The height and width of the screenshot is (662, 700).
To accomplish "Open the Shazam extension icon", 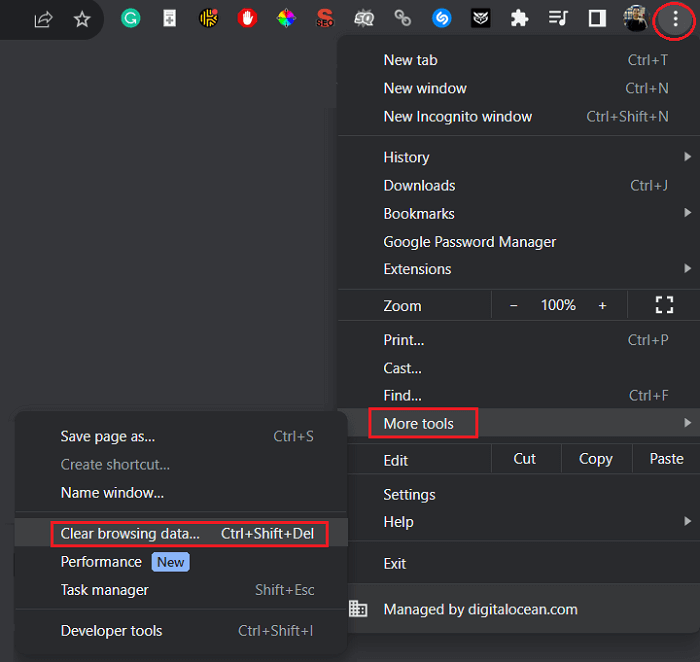I will (x=441, y=18).
